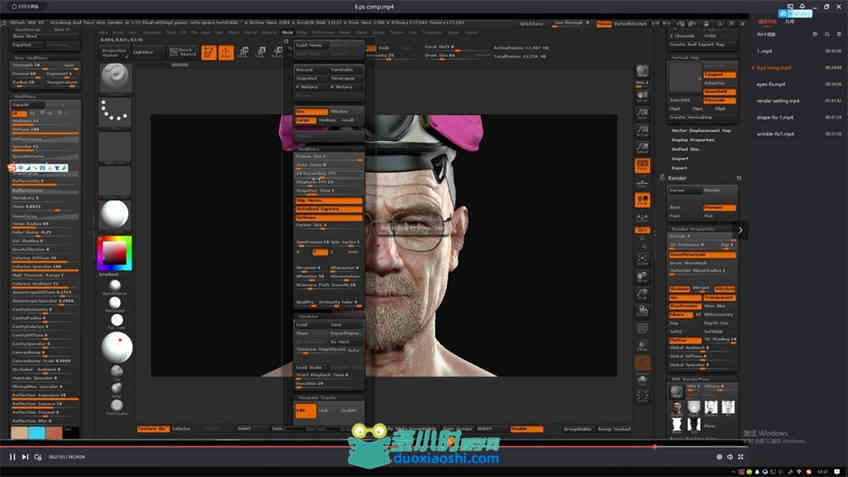The image size is (848, 477).
Task: Toggle the orange Doc option
Action: (x=311, y=111)
